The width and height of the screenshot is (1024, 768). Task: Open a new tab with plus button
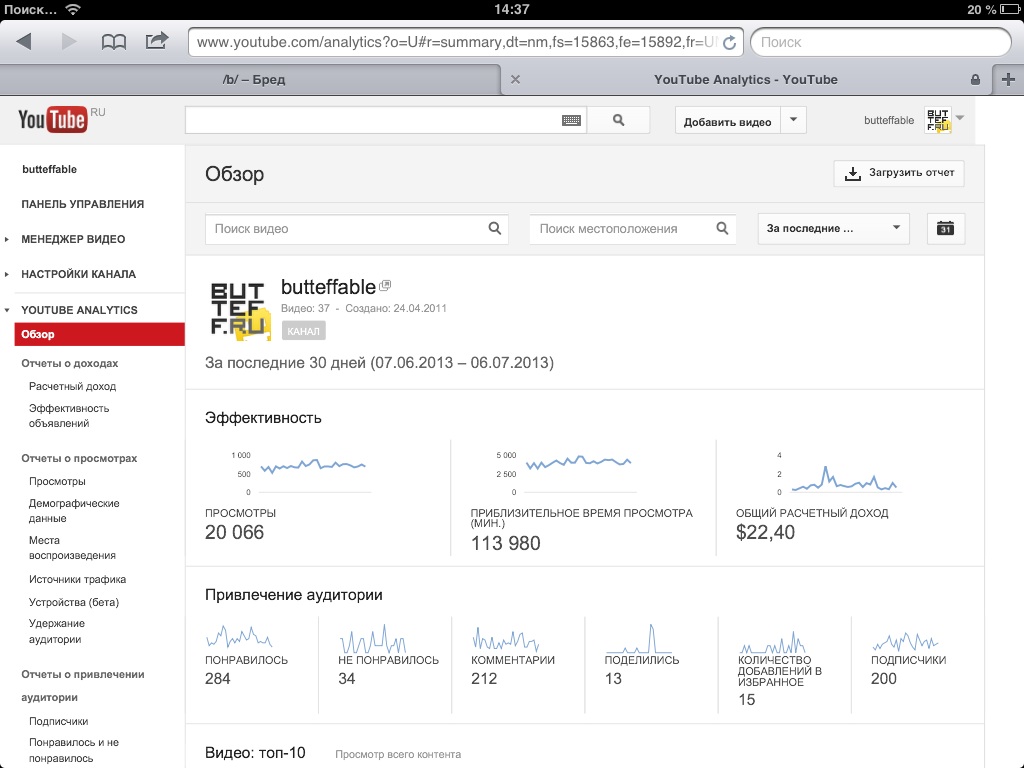(x=1008, y=80)
